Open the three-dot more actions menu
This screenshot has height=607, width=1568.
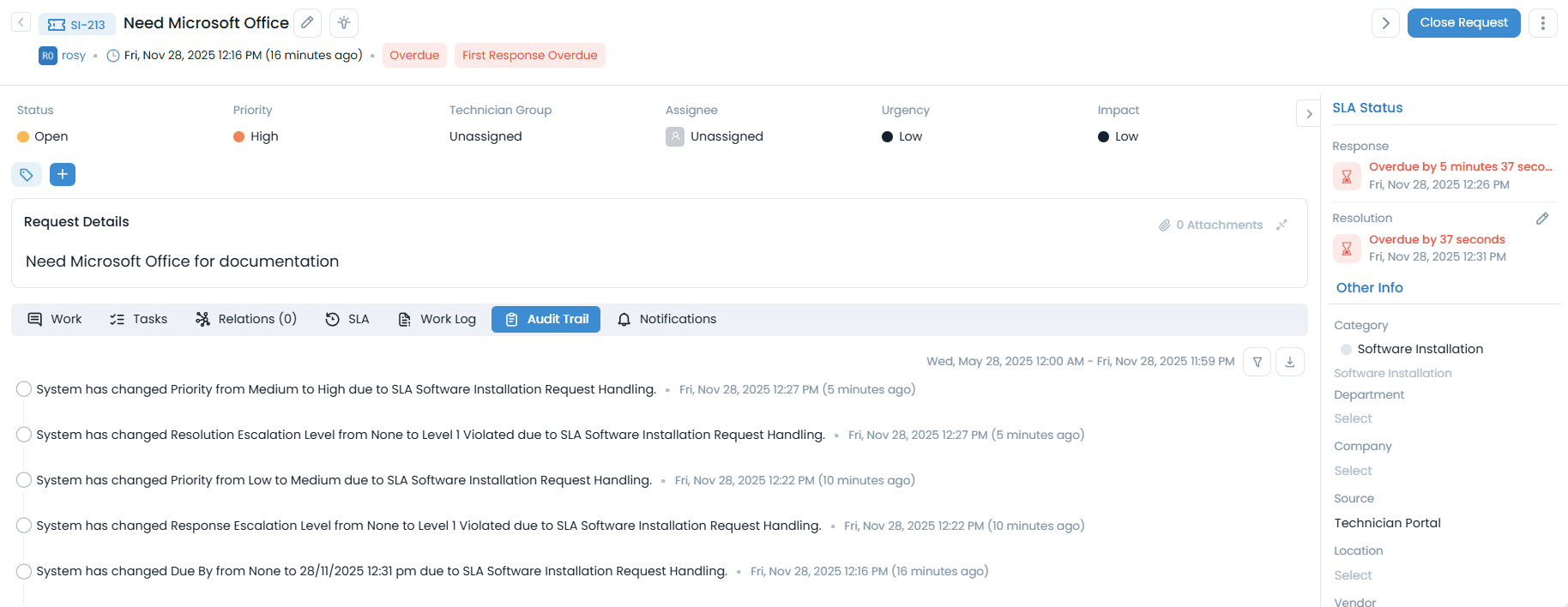(x=1542, y=23)
